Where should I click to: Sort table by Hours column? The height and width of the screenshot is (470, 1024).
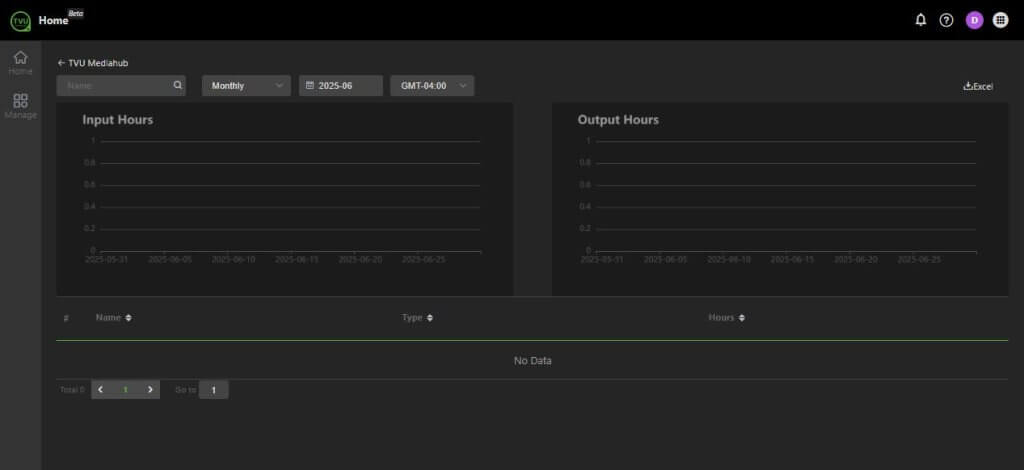[728, 318]
